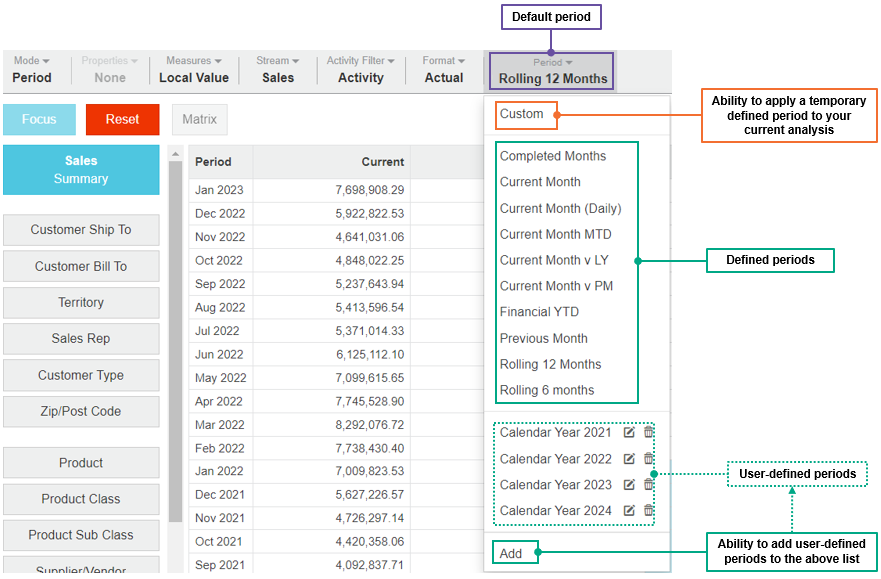Open the Activity Filter dropdown
This screenshot has width=881, height=579.
point(361,70)
